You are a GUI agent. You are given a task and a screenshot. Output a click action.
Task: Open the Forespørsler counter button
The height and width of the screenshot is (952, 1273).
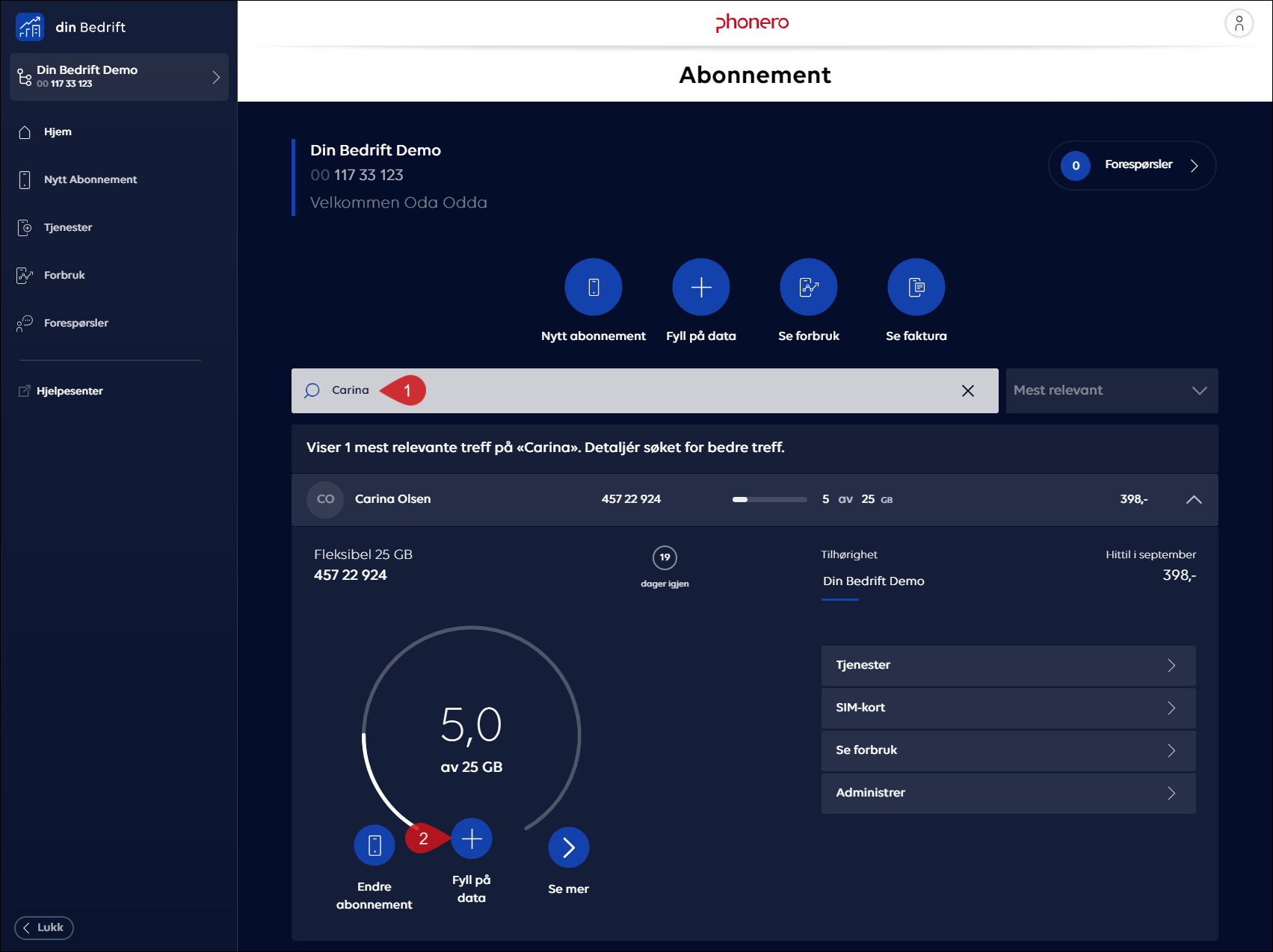1132,165
